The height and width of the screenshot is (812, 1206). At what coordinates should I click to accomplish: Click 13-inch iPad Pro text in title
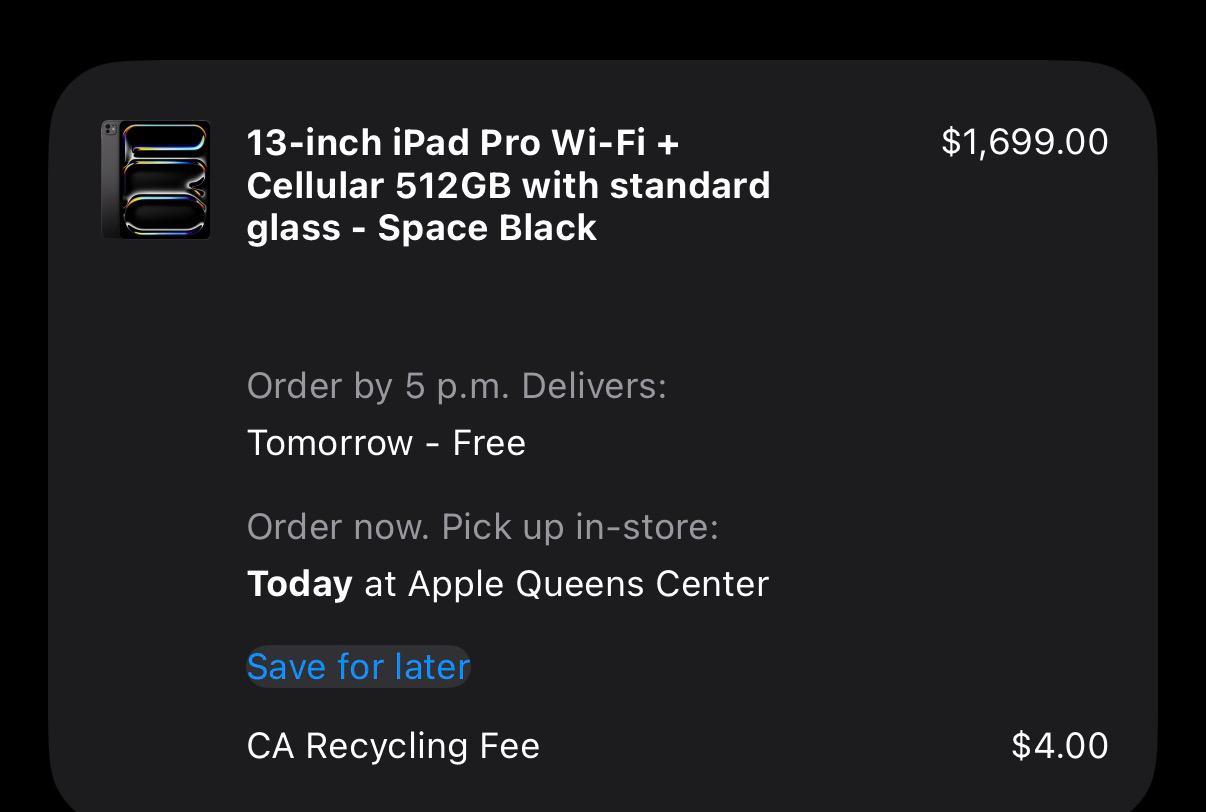[x=393, y=143]
